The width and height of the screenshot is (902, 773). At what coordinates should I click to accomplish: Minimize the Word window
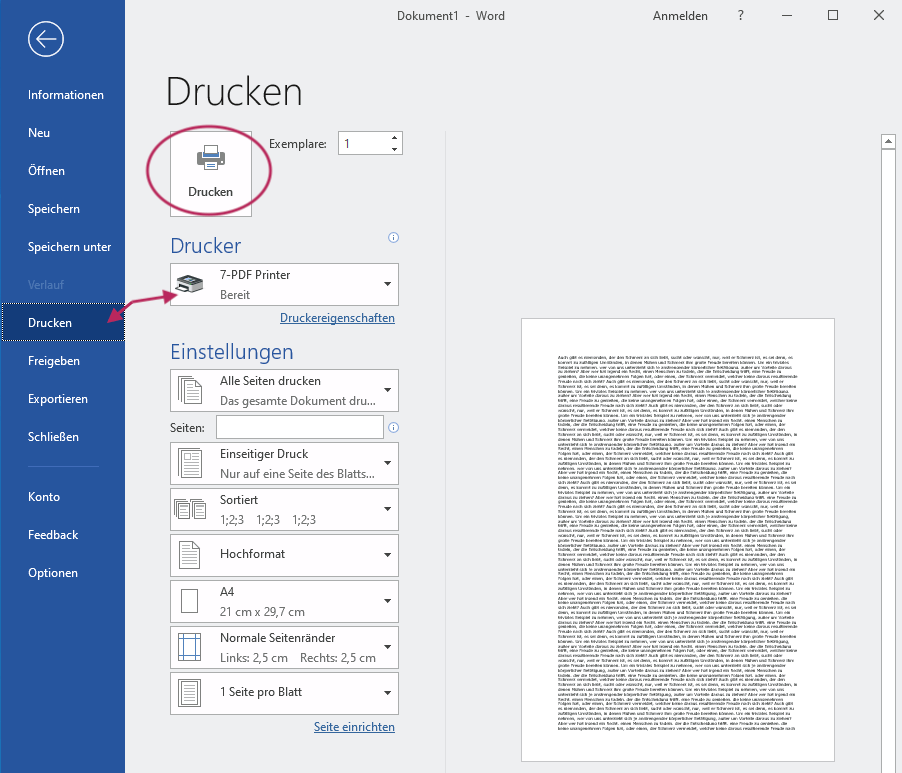tap(787, 16)
